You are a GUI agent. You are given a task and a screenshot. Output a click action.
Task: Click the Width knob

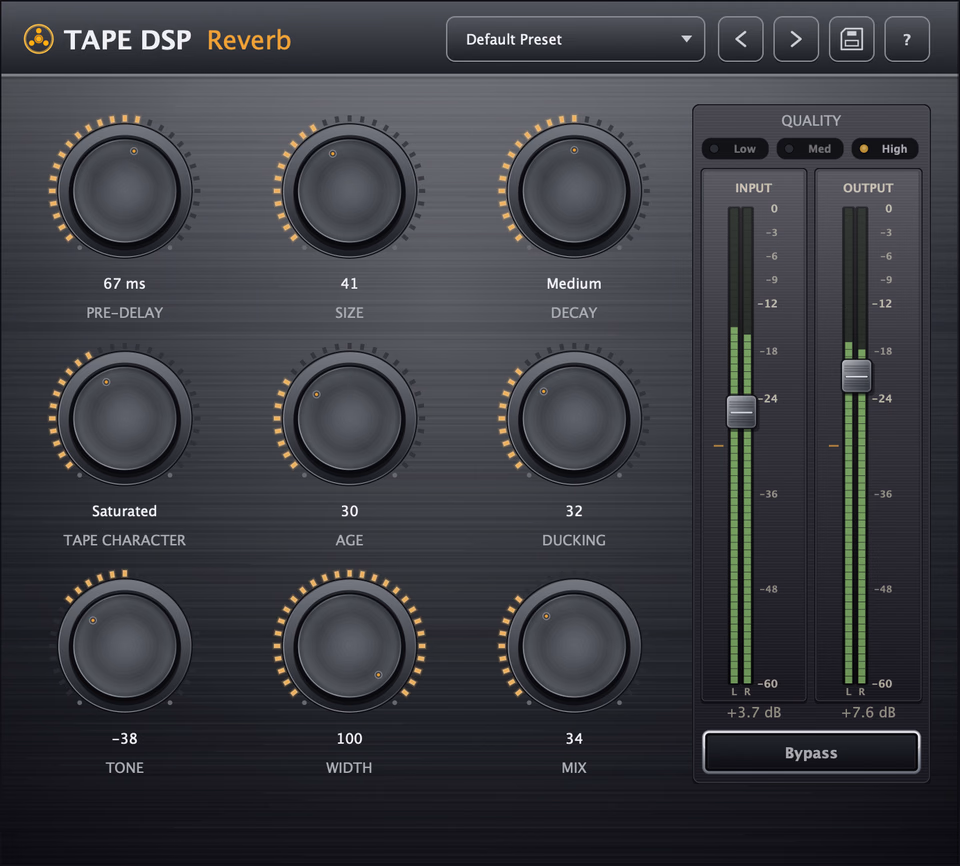(x=350, y=646)
